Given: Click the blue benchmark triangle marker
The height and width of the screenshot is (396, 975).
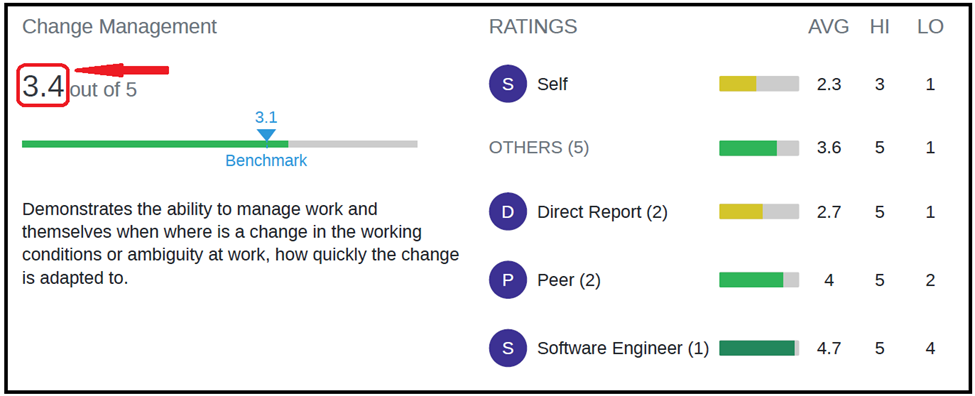Looking at the screenshot, I should [266, 134].
